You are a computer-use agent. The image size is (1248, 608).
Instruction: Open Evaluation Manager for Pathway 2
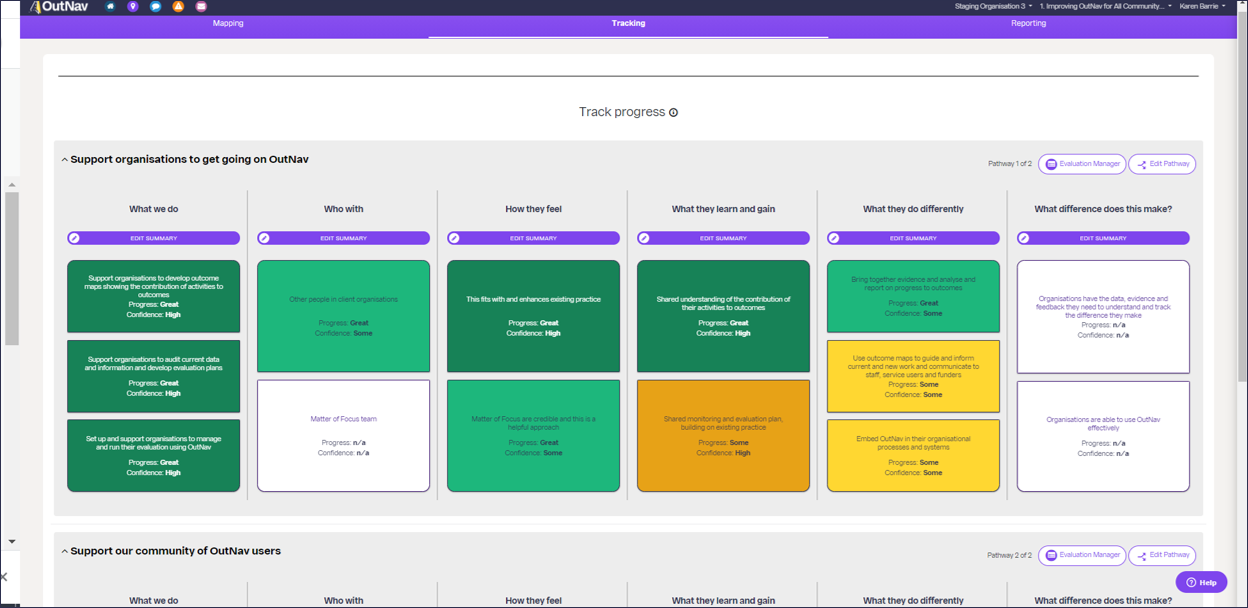1082,555
